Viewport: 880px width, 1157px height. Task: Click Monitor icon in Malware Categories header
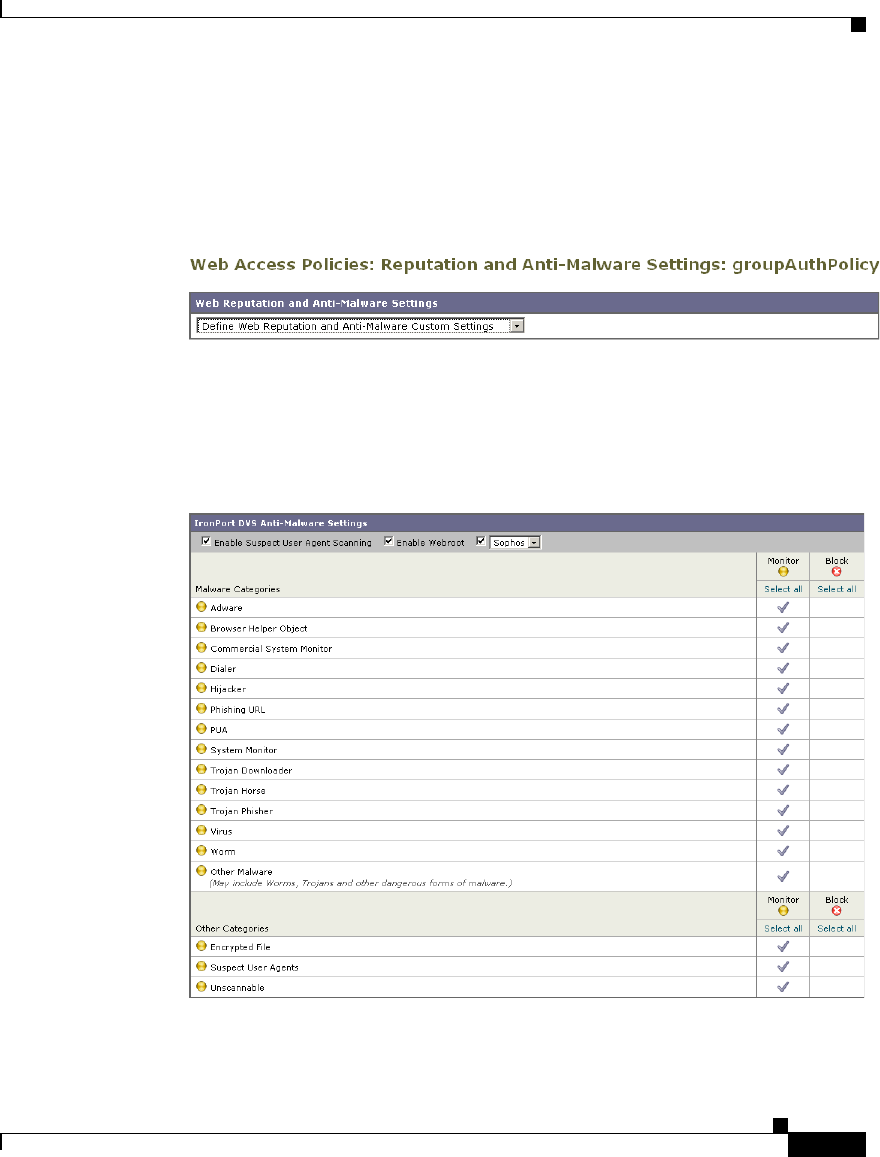click(x=783, y=571)
